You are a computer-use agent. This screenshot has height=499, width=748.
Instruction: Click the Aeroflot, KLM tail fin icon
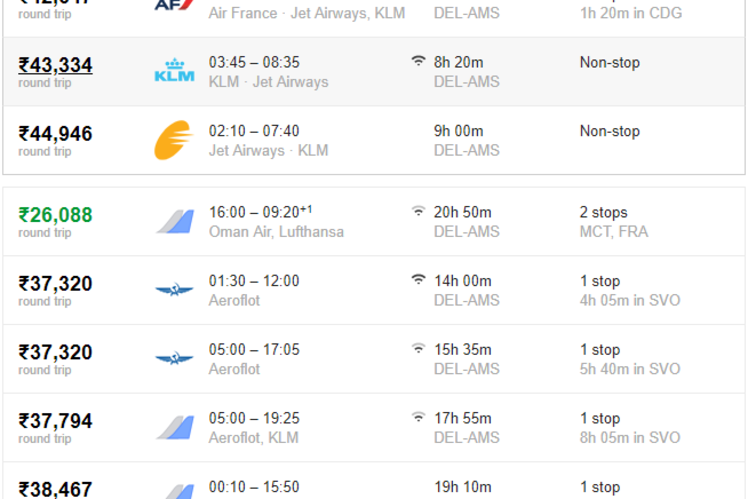point(175,427)
